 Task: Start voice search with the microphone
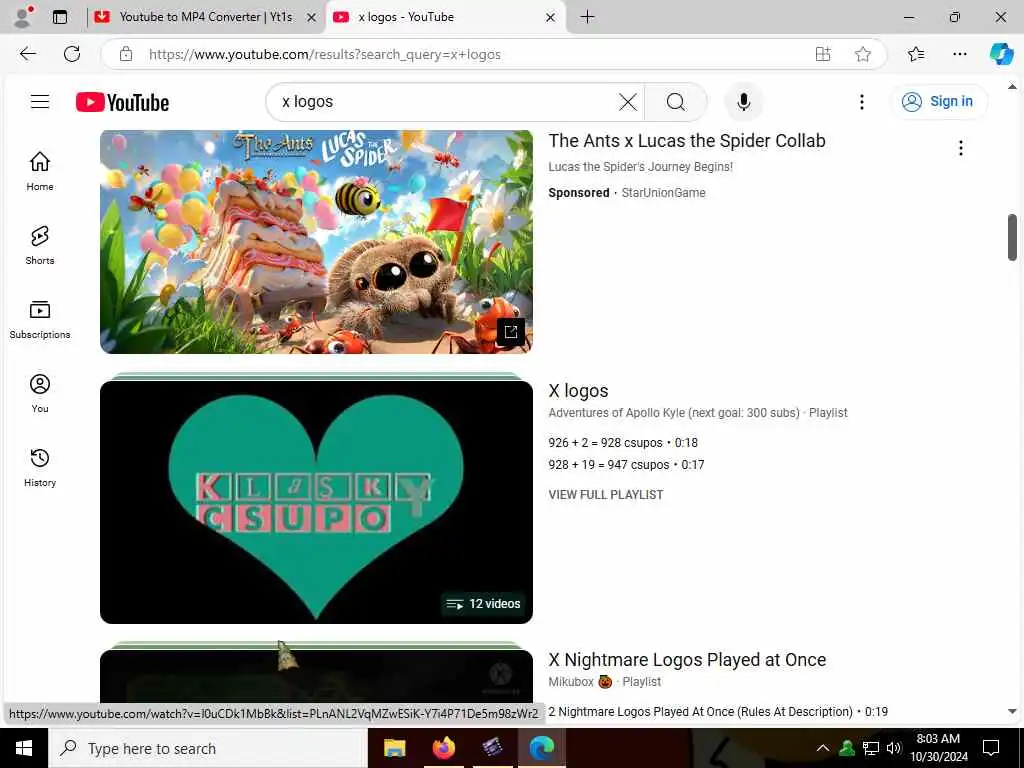[743, 102]
